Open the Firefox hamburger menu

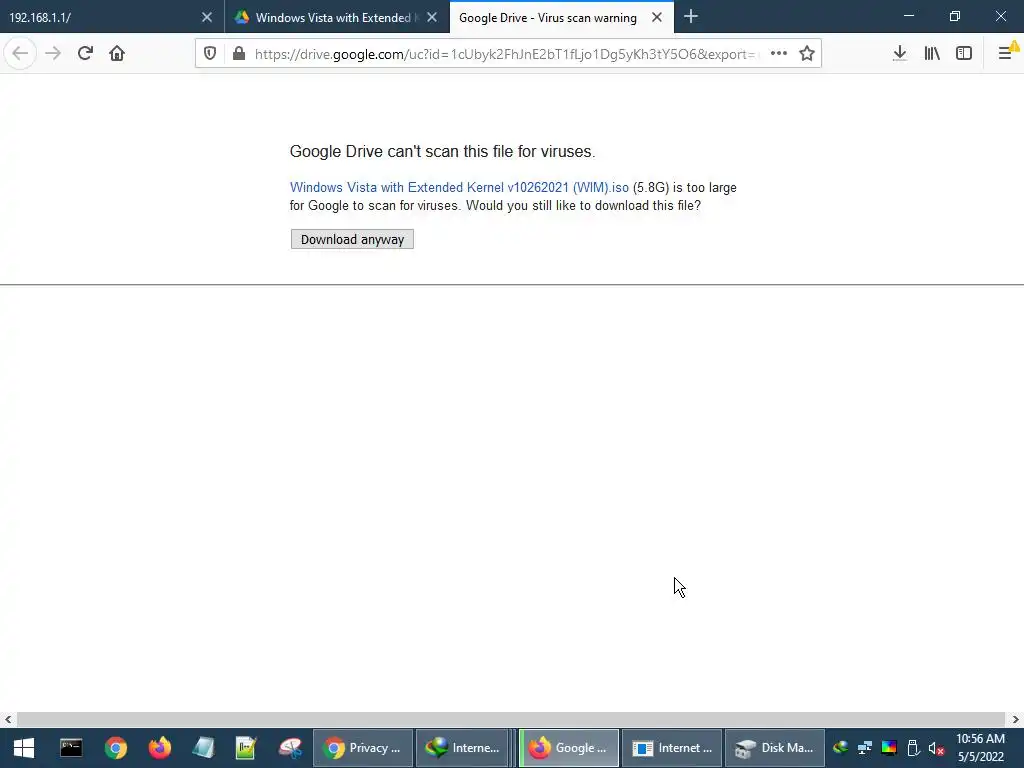pos(1006,54)
